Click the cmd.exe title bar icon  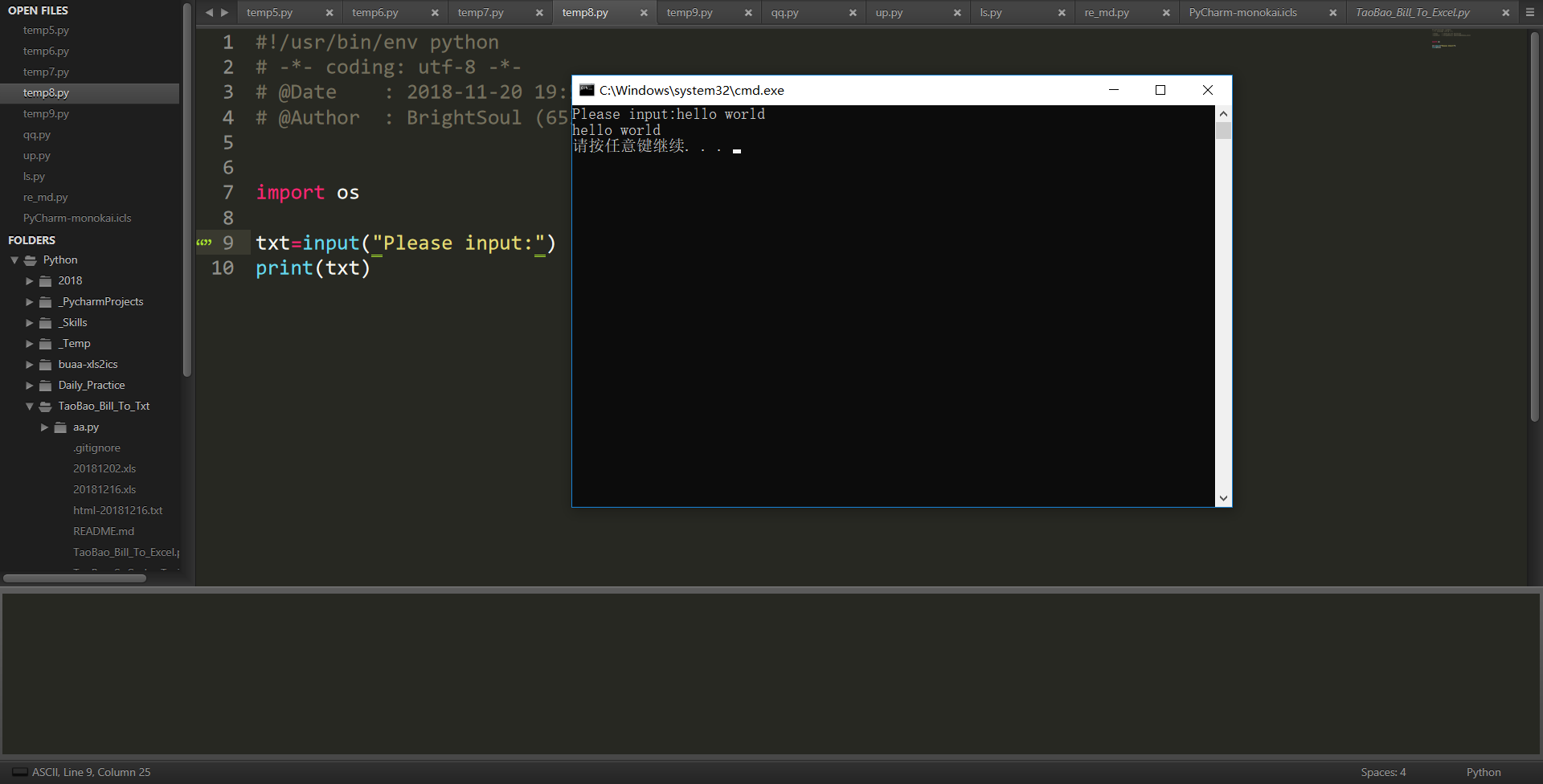[587, 90]
